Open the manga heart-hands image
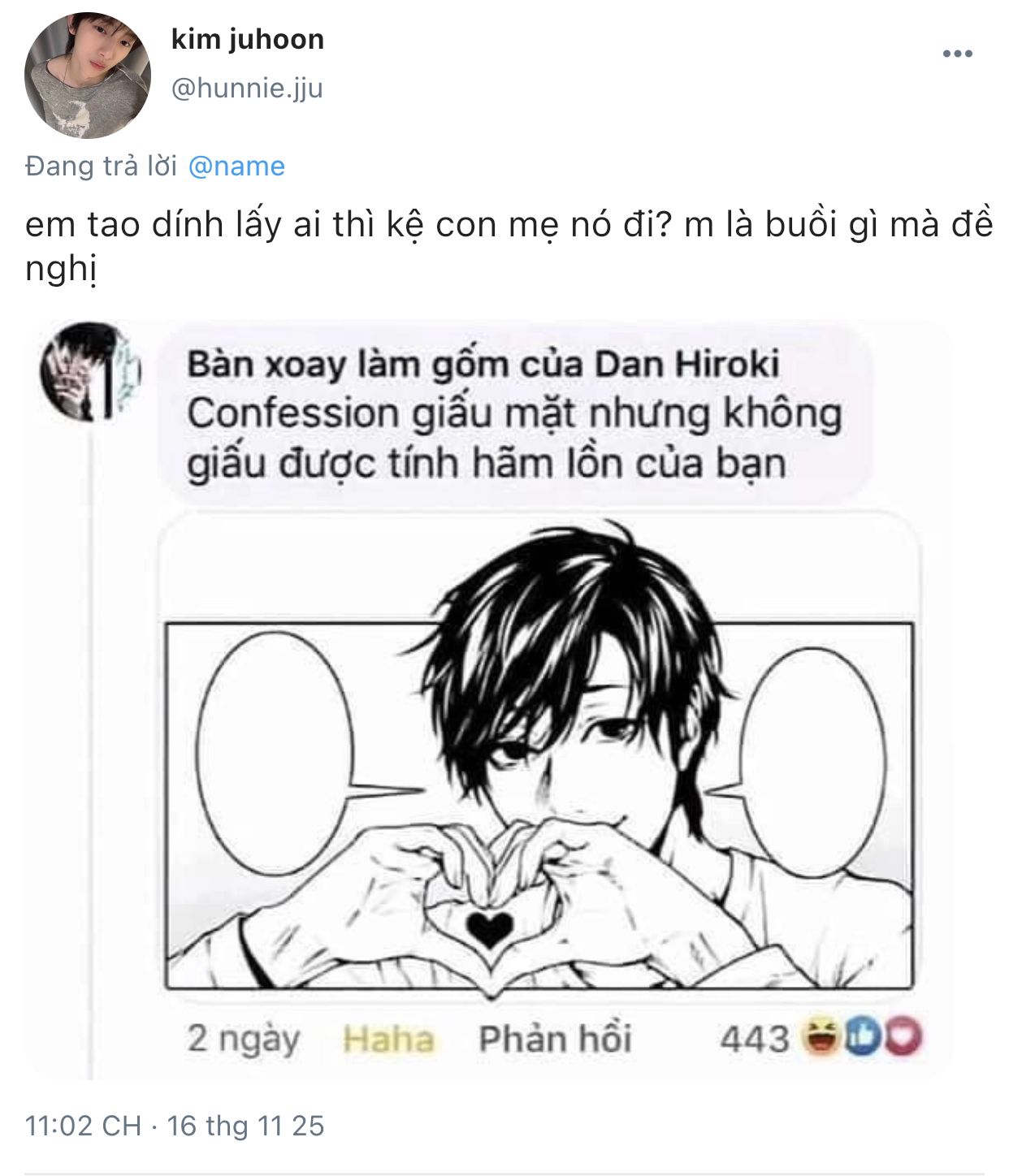Viewport: 1009px width, 1176px height. (x=539, y=755)
